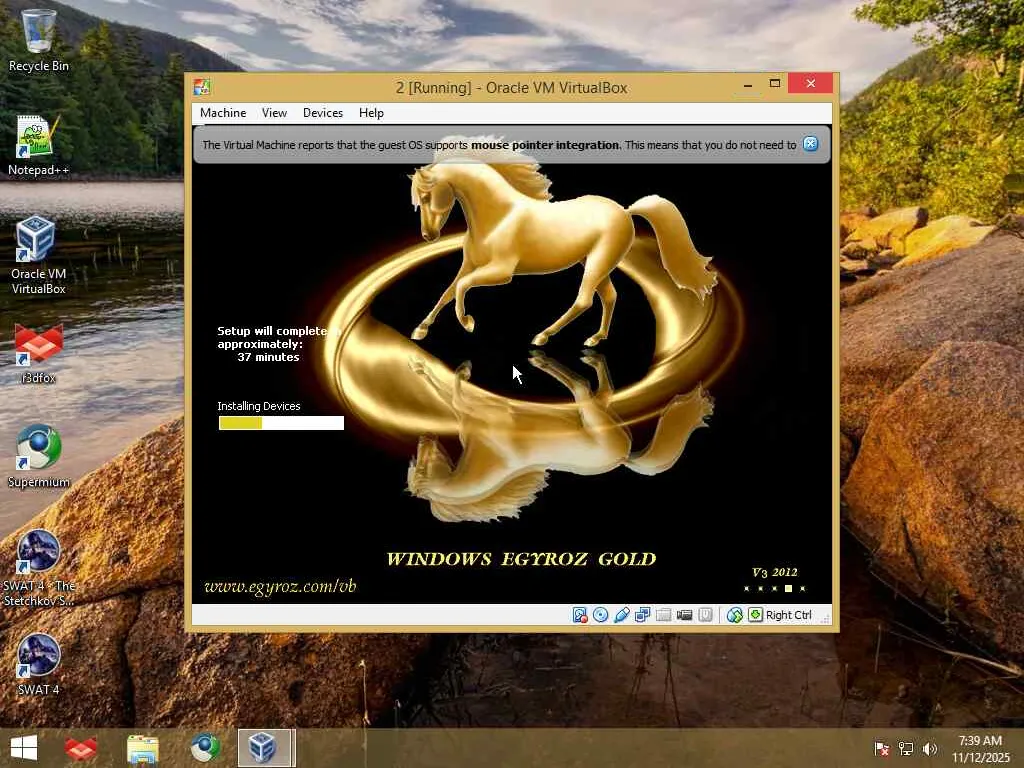This screenshot has height=768, width=1024.
Task: Click the network adapters indicator in VirtualBox status bar
Action: click(x=643, y=615)
